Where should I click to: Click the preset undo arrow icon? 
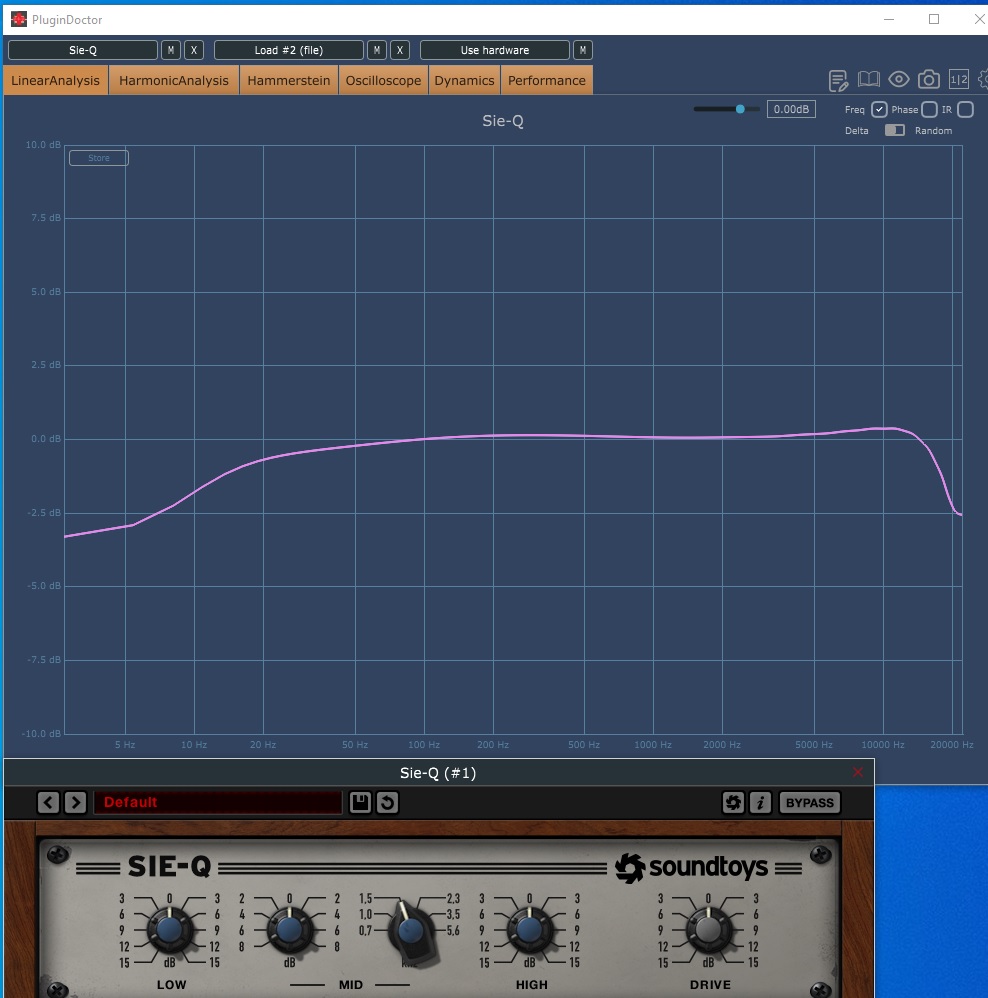(387, 802)
